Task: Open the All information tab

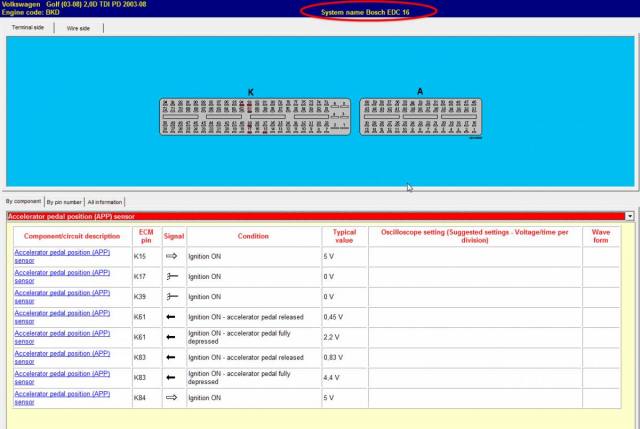Action: [x=105, y=202]
